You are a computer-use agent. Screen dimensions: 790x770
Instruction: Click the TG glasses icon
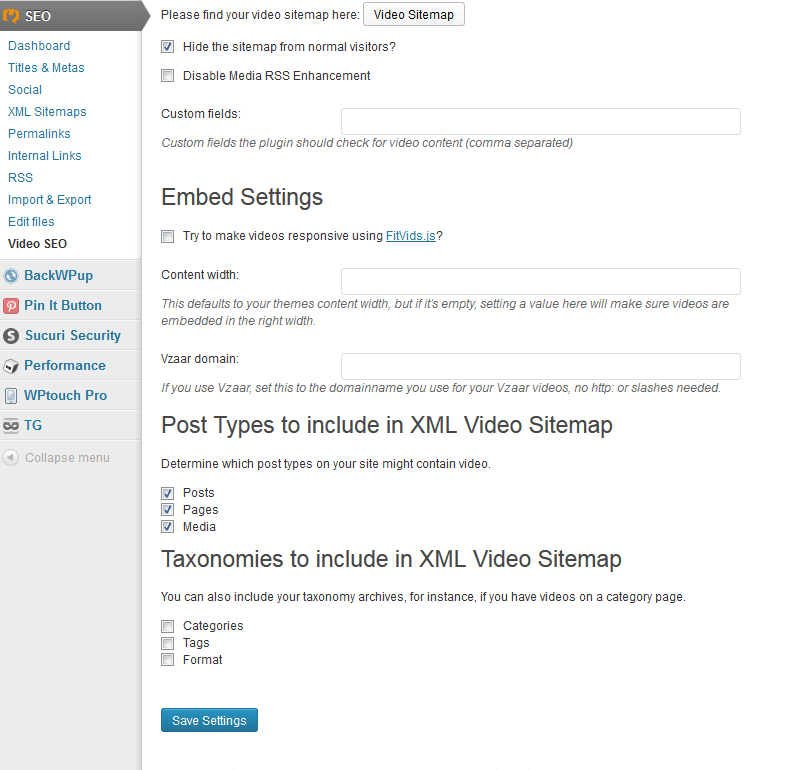click(11, 426)
